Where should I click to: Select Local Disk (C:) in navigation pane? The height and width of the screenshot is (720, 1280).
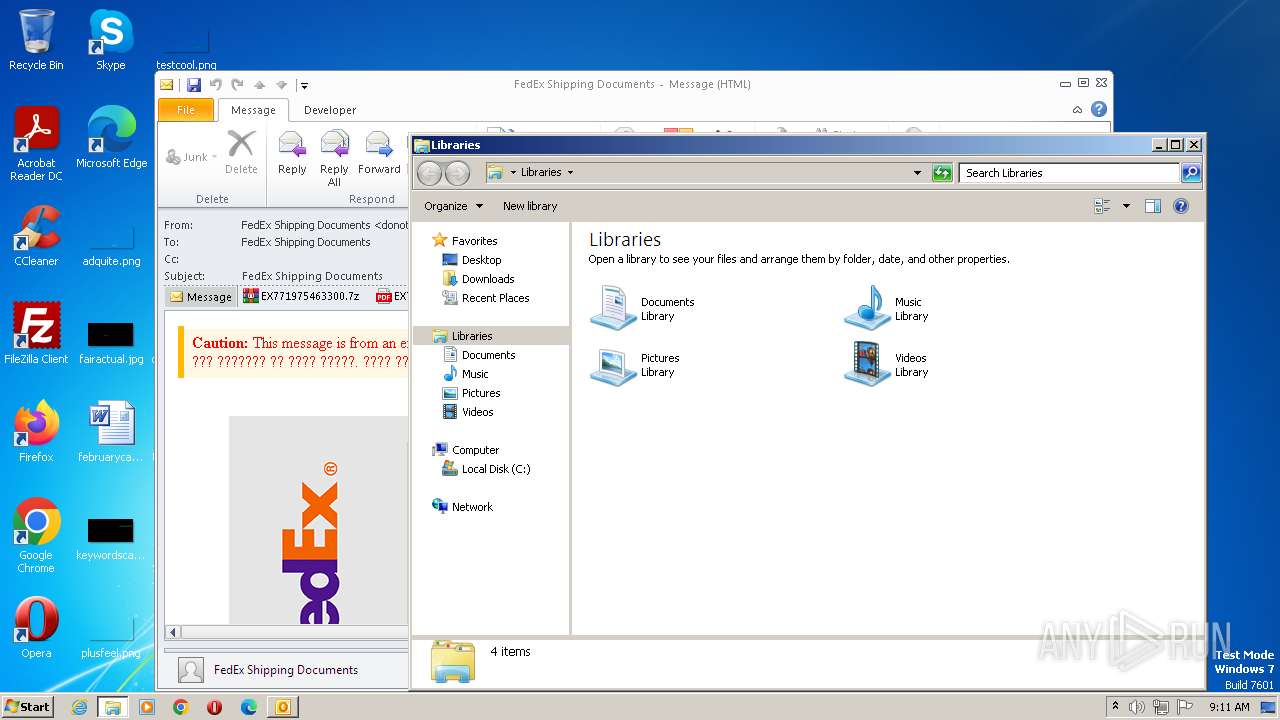click(486, 469)
